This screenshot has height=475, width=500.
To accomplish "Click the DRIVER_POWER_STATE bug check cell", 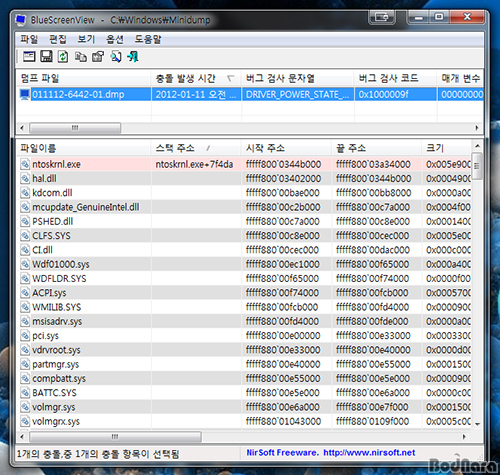I will tap(297, 94).
